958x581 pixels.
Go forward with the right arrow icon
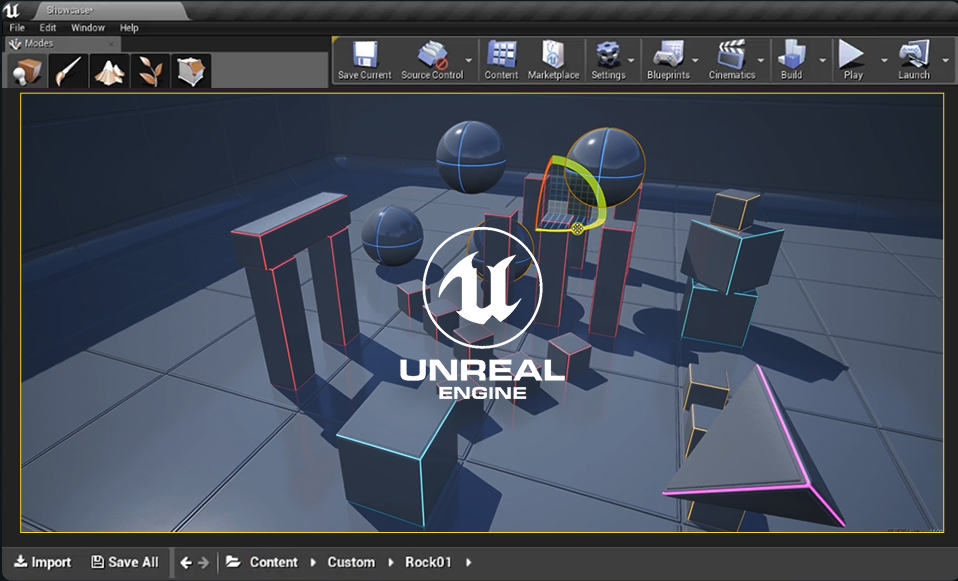pos(203,563)
